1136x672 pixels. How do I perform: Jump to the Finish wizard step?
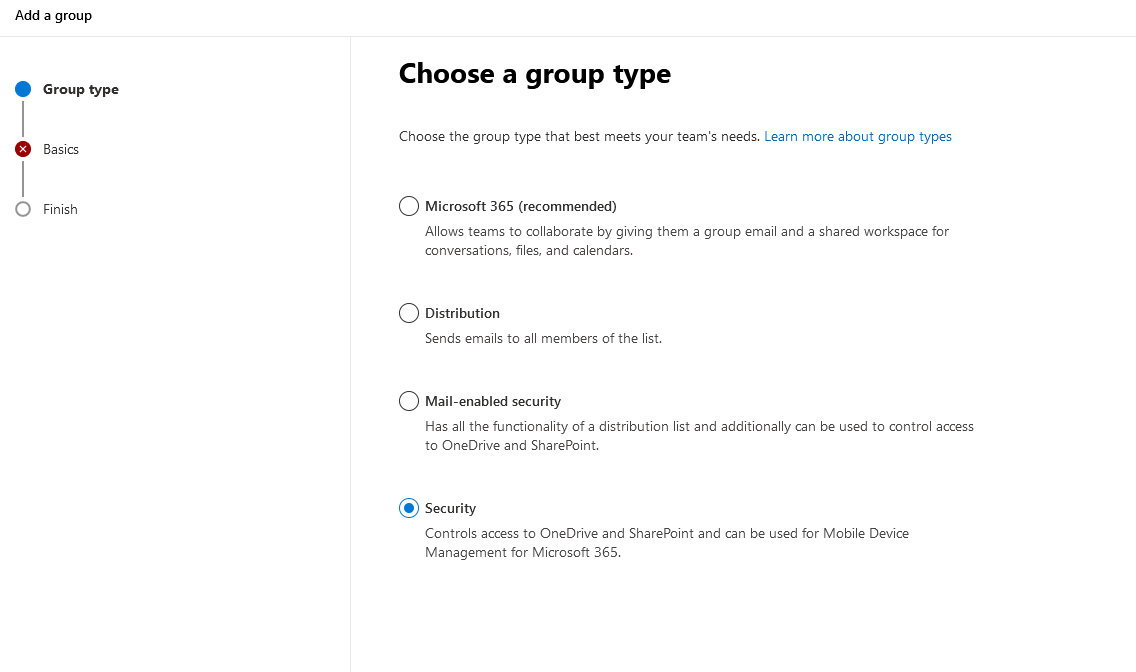click(x=60, y=209)
